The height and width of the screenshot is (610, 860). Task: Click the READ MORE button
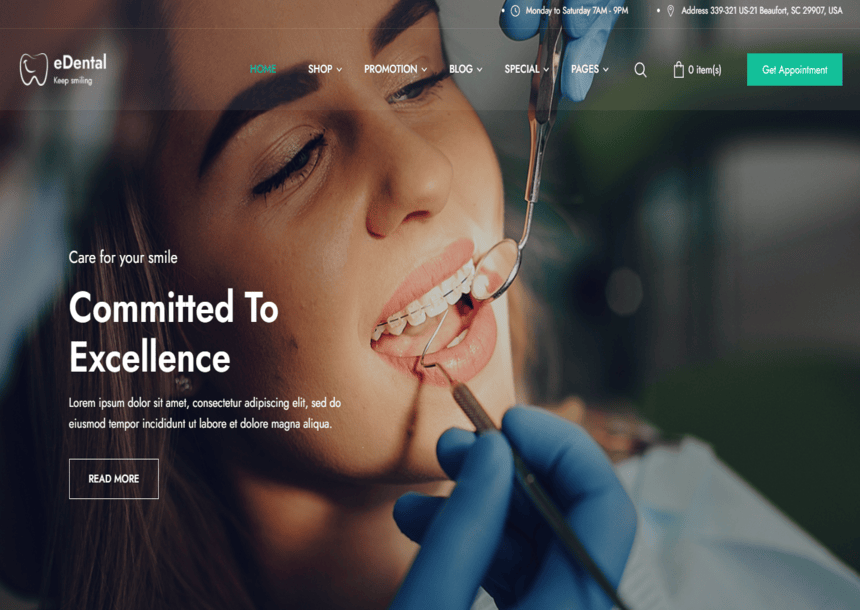coord(114,478)
